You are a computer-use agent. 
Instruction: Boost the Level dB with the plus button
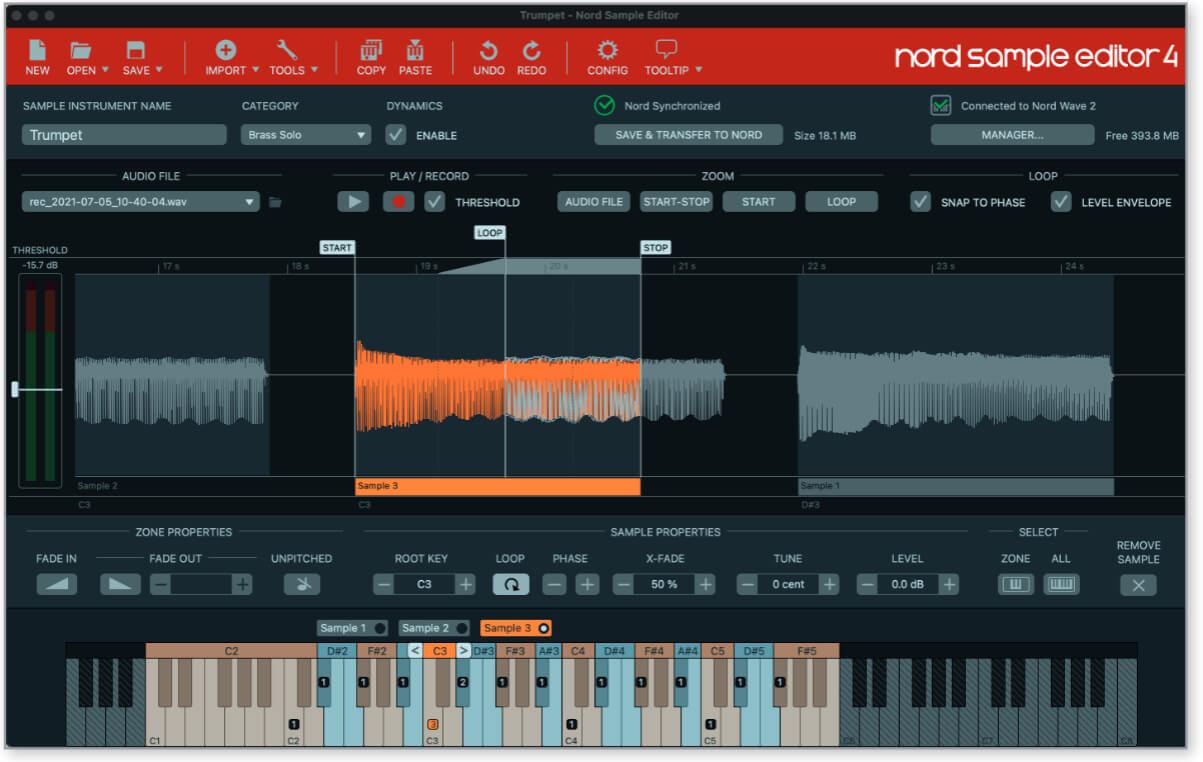click(x=949, y=585)
